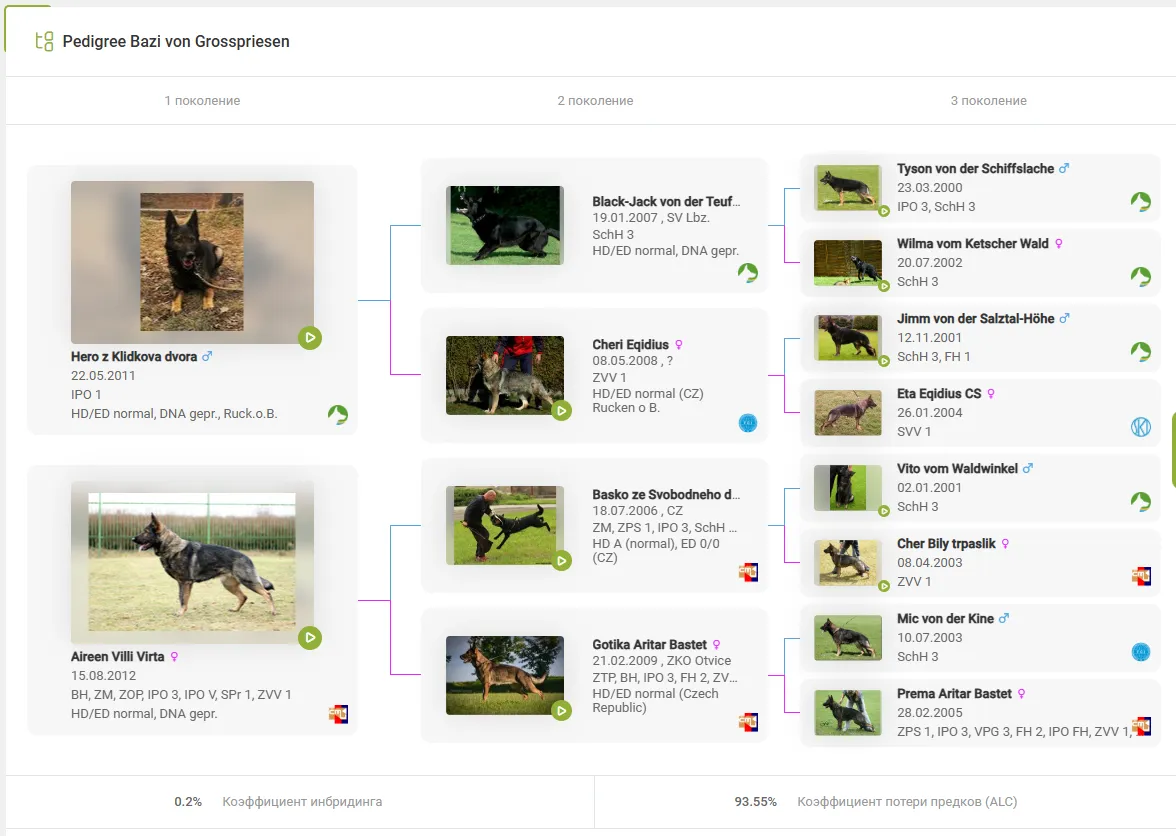Click play icon on Gotika Aritar Bastet photo
Image resolution: width=1176 pixels, height=836 pixels.
click(561, 711)
